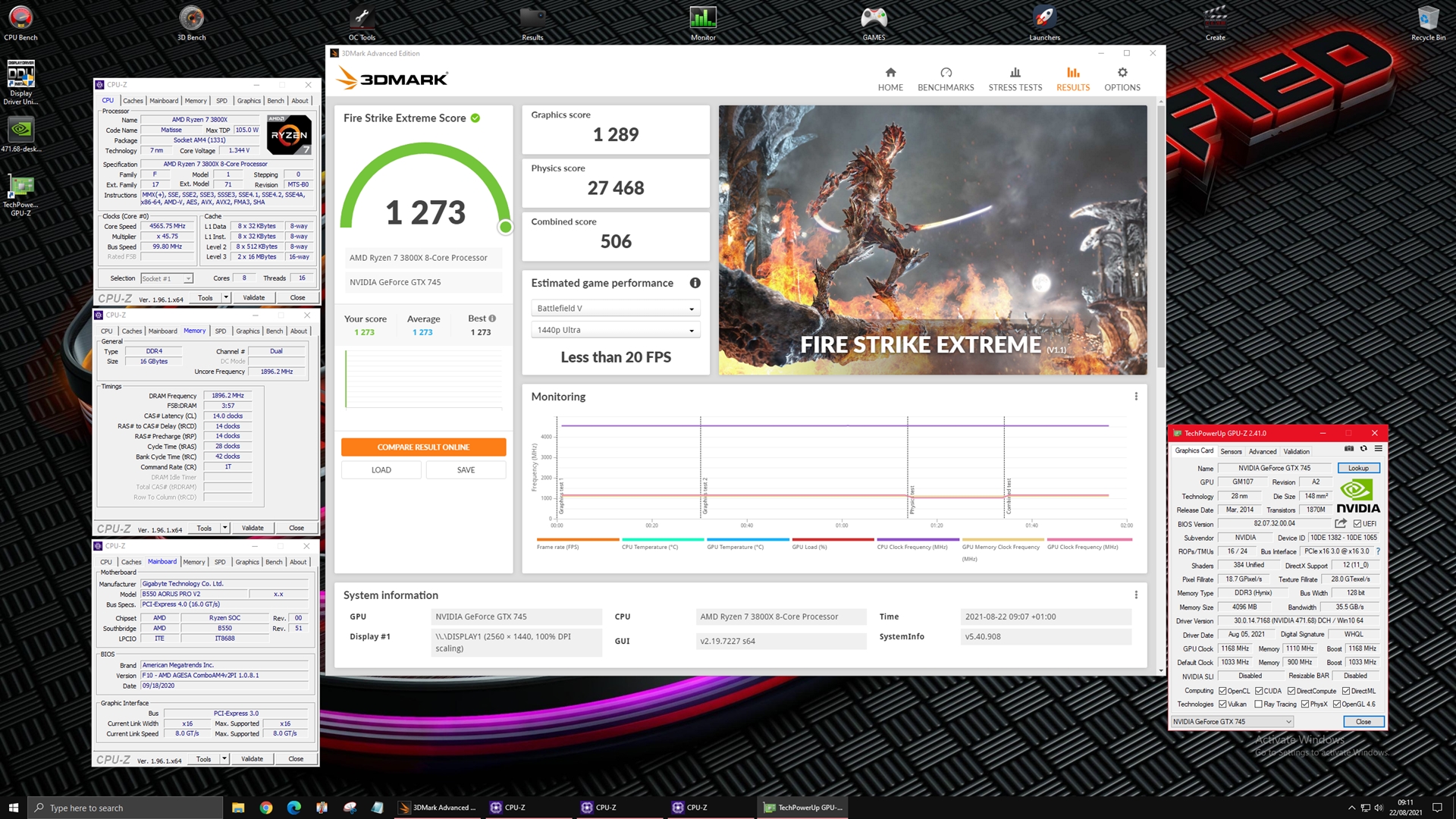Open Caches tab in top CPU-Z window

pyautogui.click(x=133, y=100)
